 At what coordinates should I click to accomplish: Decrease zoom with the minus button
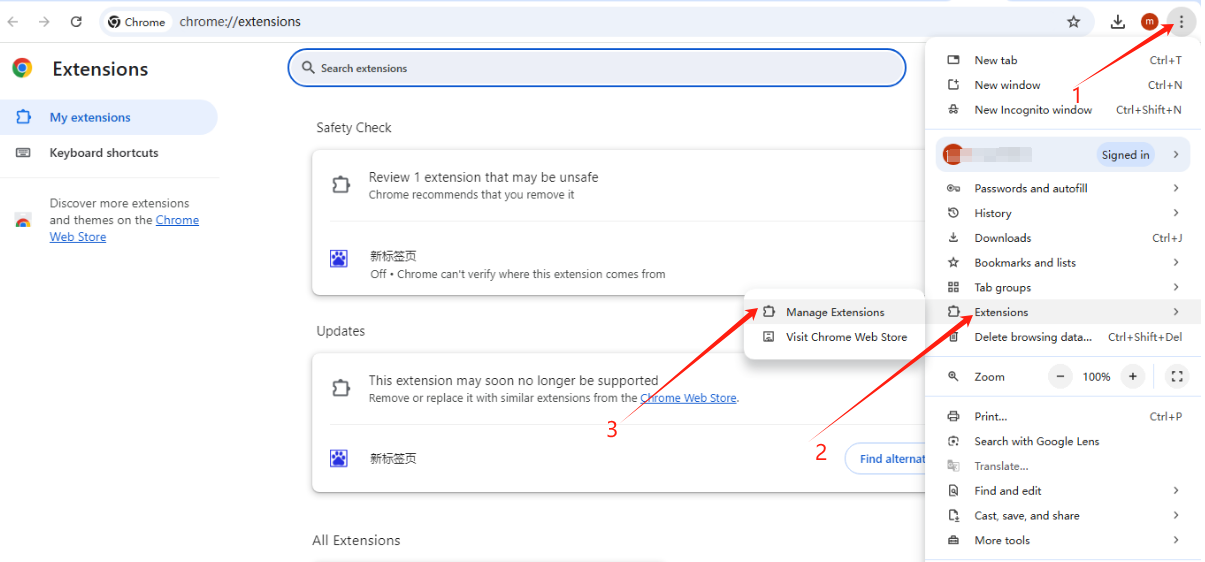tap(1060, 377)
